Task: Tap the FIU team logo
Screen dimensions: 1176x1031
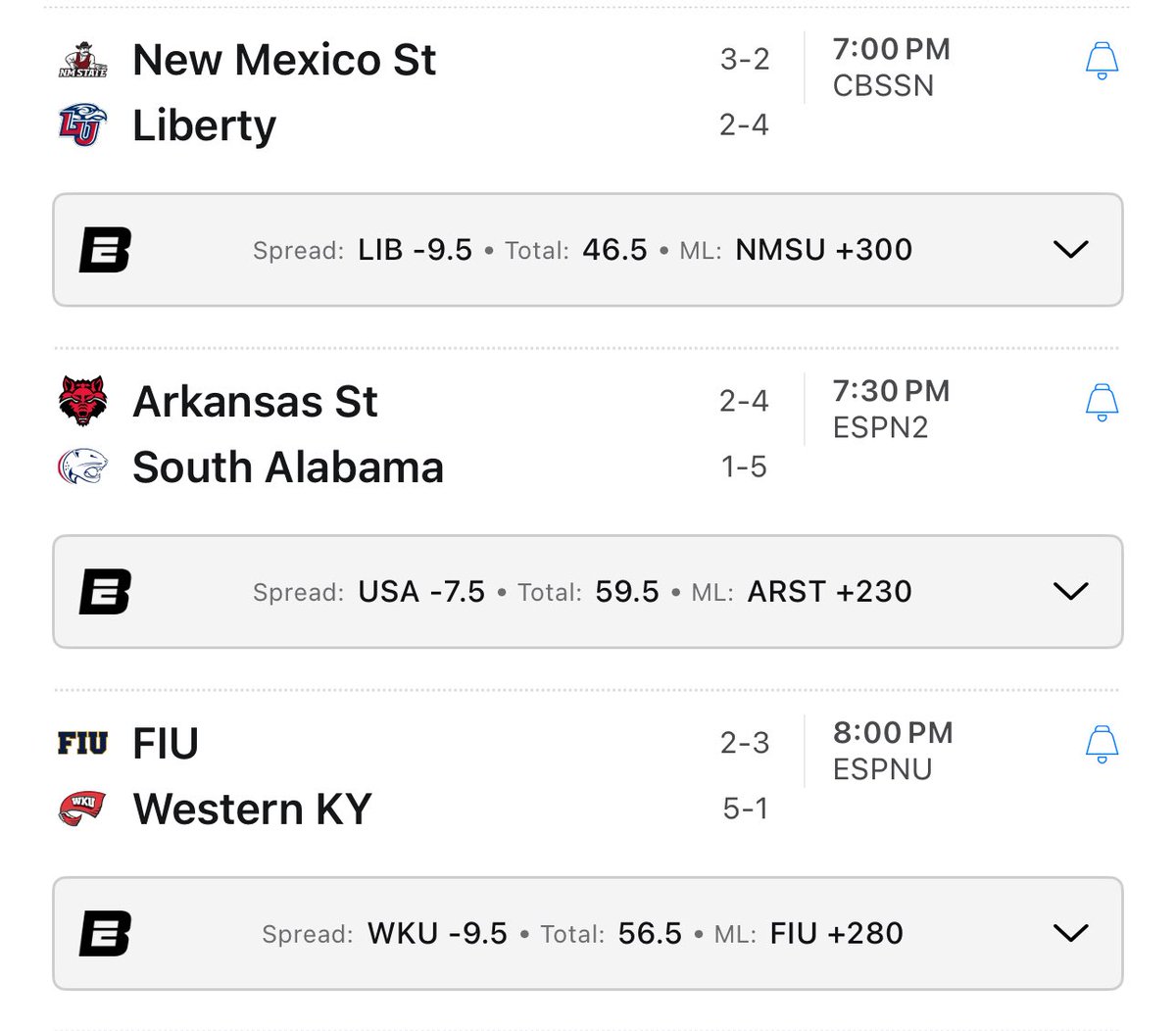Action: click(82, 743)
